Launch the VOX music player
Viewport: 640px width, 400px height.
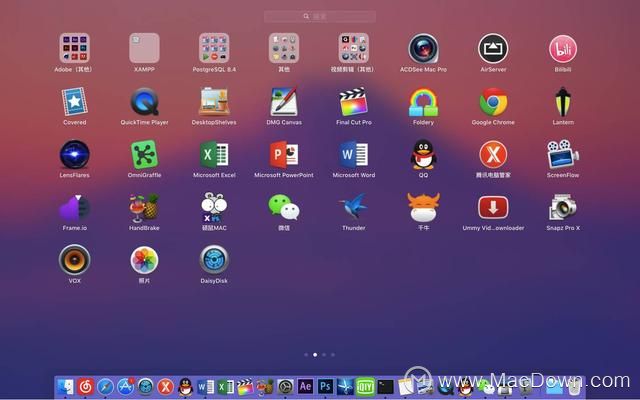(x=74, y=260)
